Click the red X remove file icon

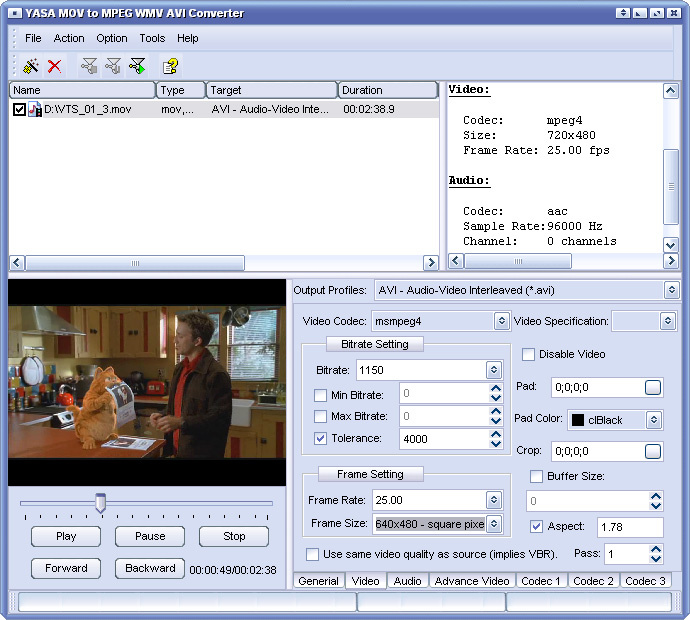point(55,66)
